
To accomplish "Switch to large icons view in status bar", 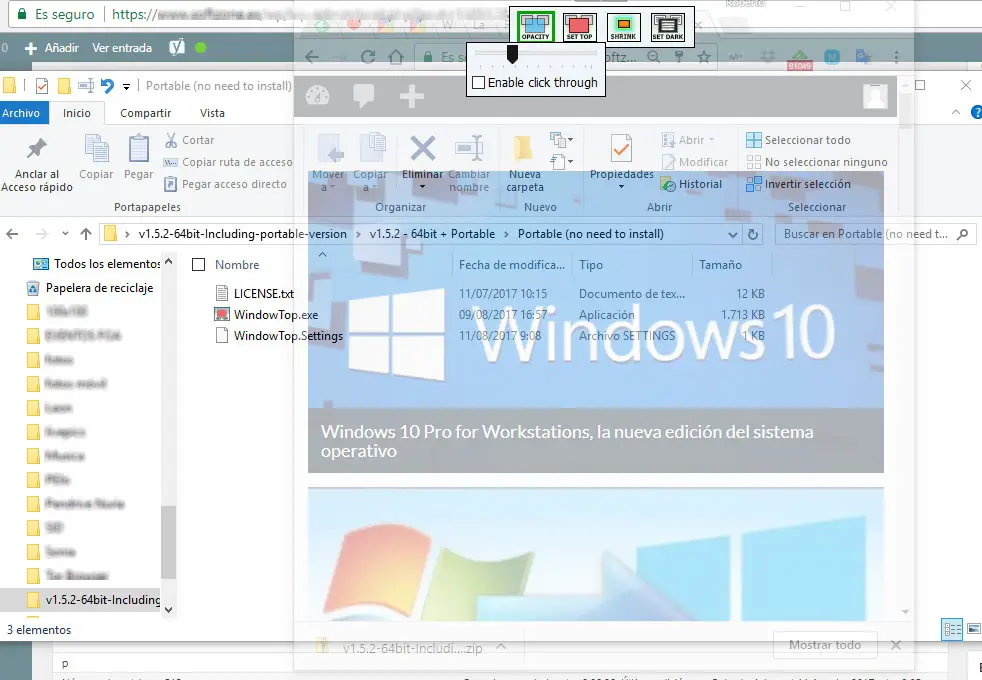I will pos(974,629).
